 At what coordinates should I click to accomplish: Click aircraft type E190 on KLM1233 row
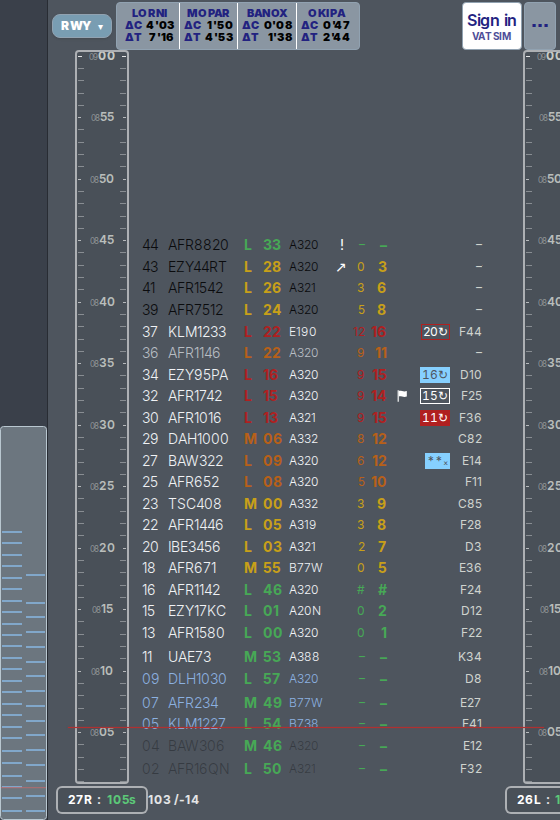coord(303,332)
